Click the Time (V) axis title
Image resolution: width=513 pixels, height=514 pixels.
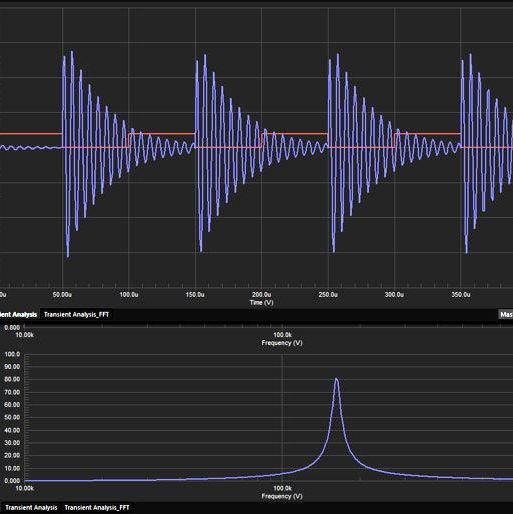click(261, 303)
